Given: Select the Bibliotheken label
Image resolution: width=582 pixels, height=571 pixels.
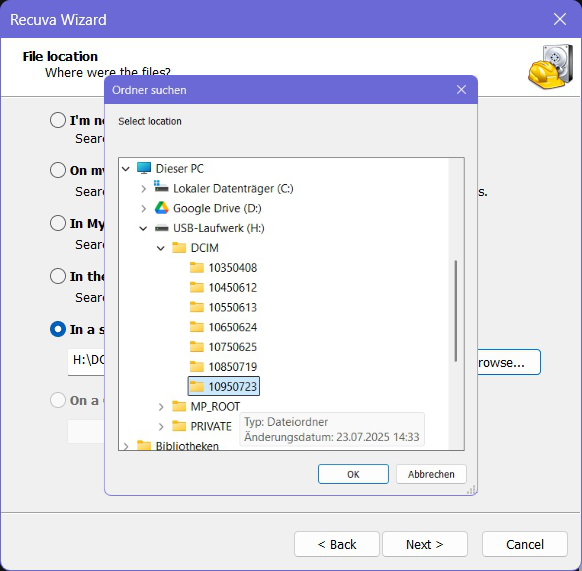Looking at the screenshot, I should 187,446.
